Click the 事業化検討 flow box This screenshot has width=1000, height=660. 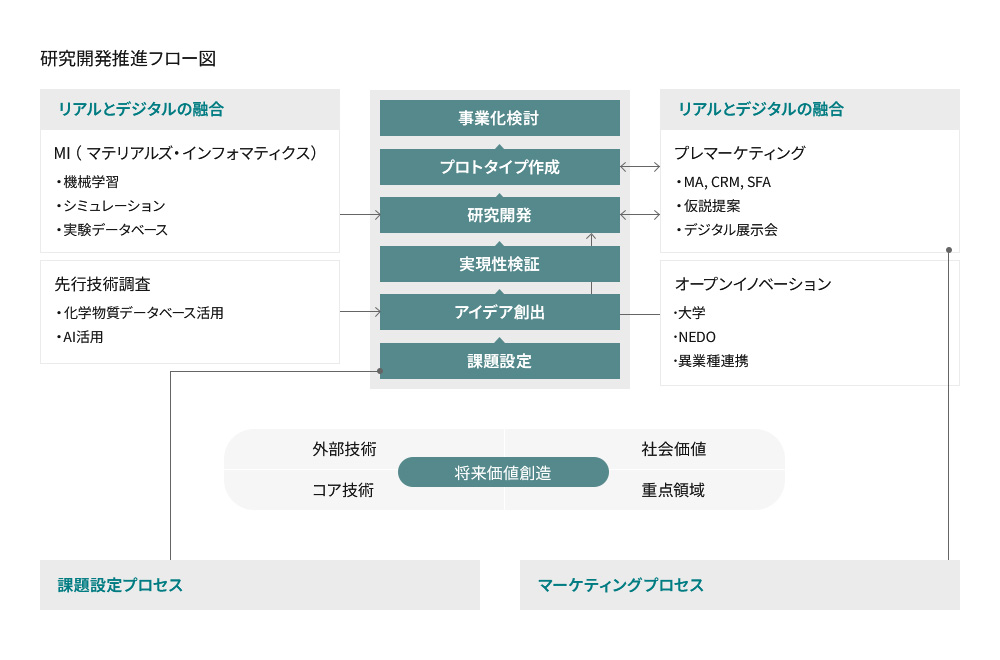click(499, 118)
